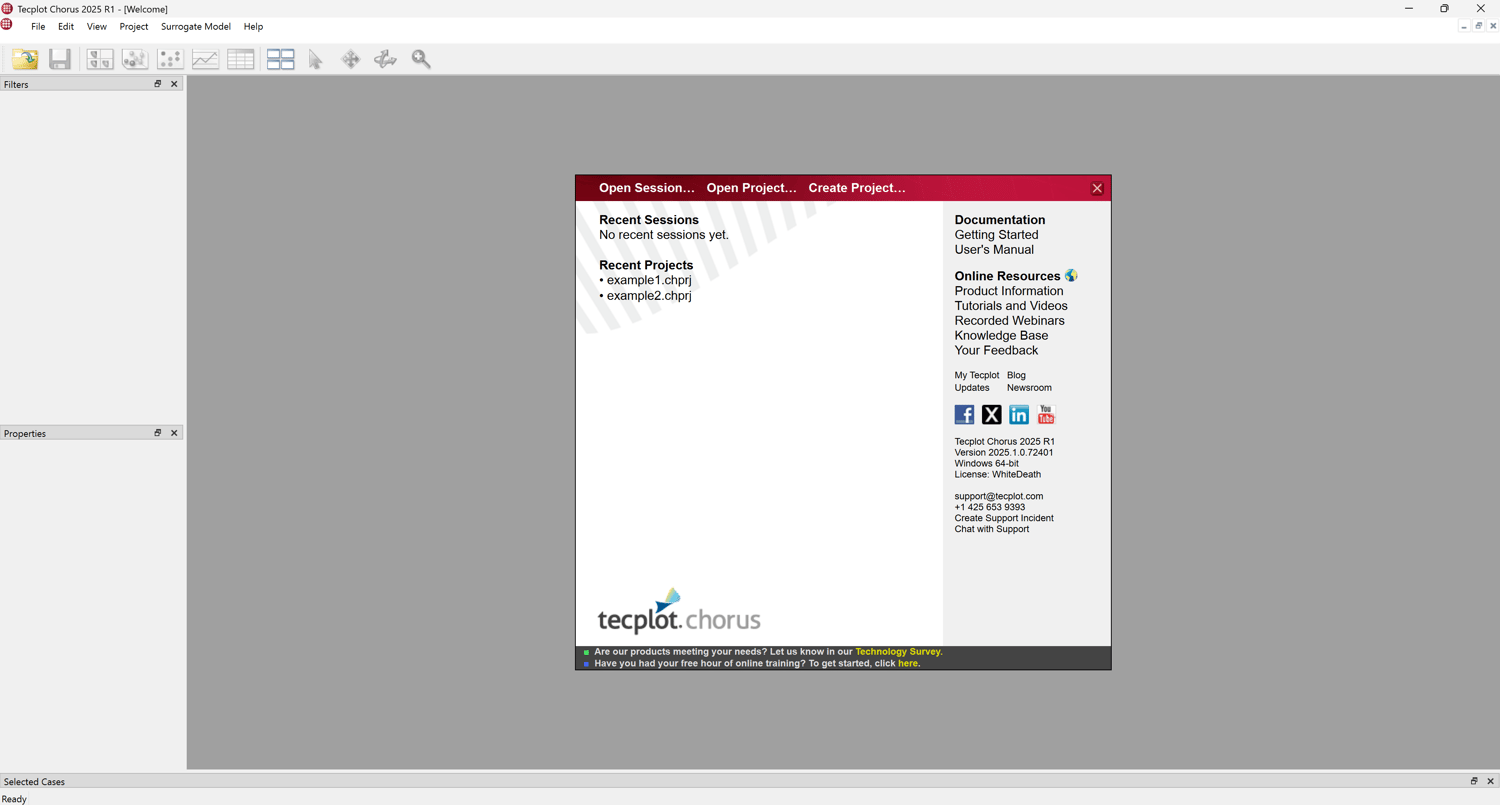
Task: Open the Getting Started documentation link
Action: [x=996, y=235]
